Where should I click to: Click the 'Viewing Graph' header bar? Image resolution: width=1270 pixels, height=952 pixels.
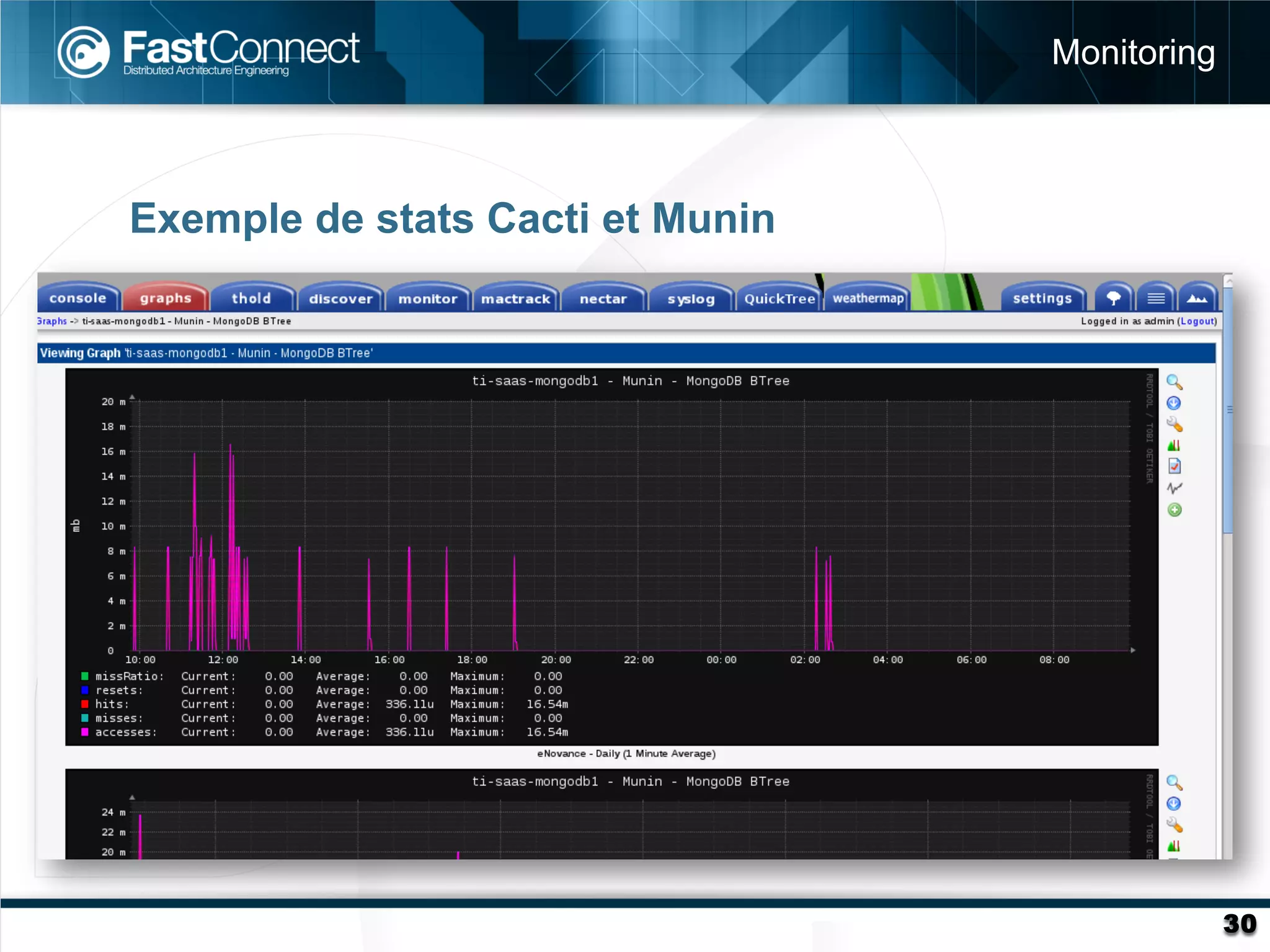point(626,353)
